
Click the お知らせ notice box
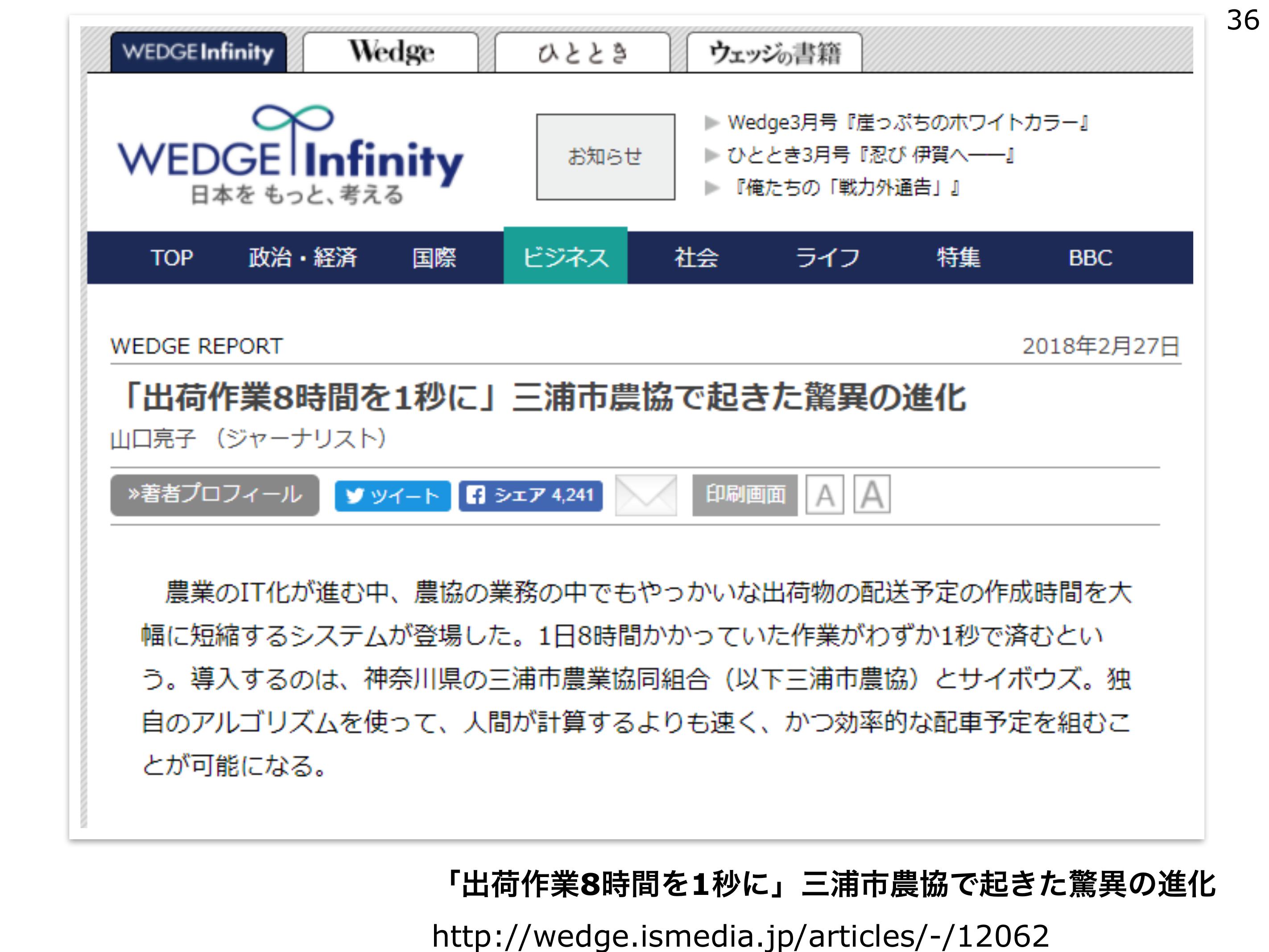[605, 157]
